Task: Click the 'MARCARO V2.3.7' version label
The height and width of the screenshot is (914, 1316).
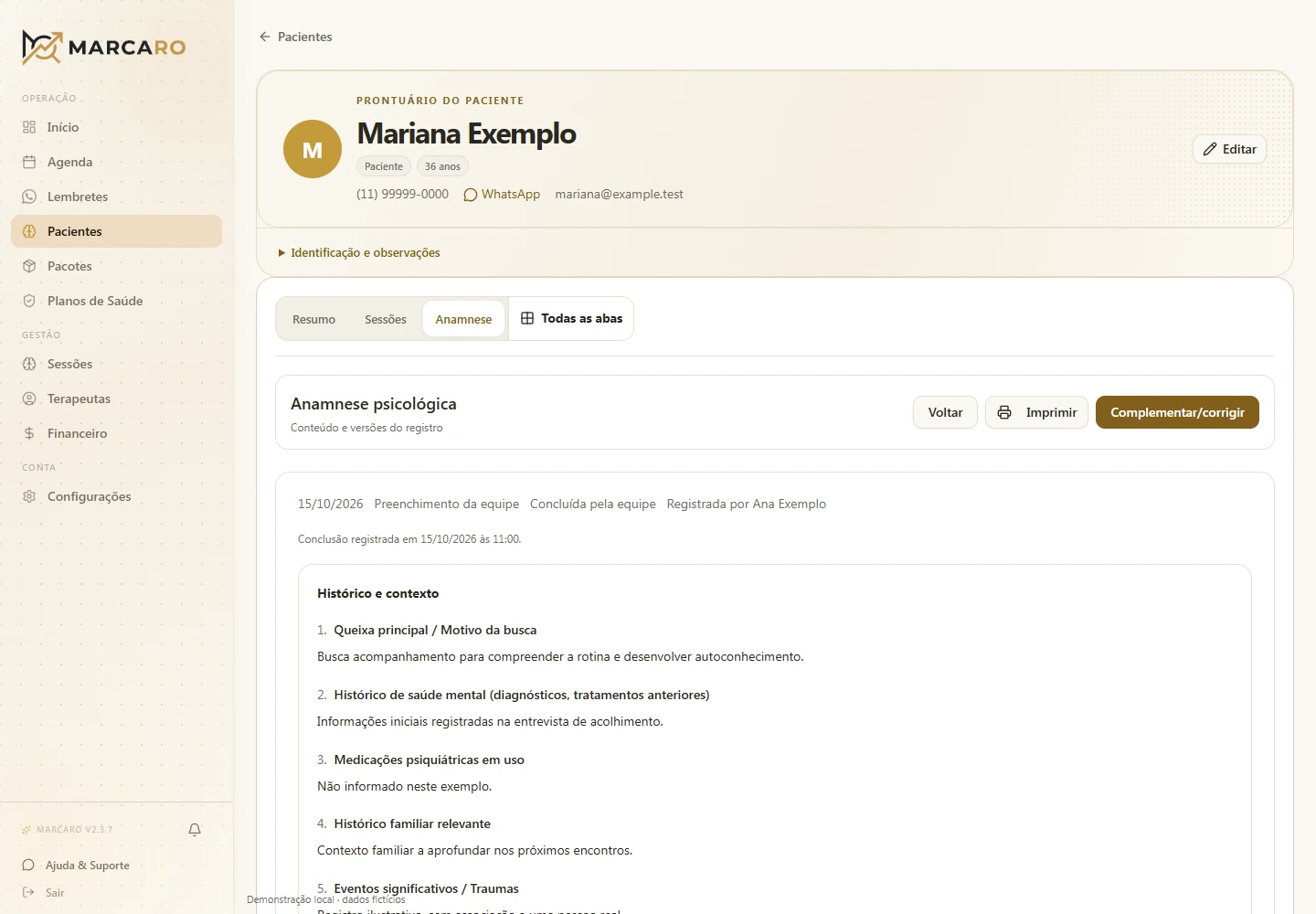Action: (75, 830)
